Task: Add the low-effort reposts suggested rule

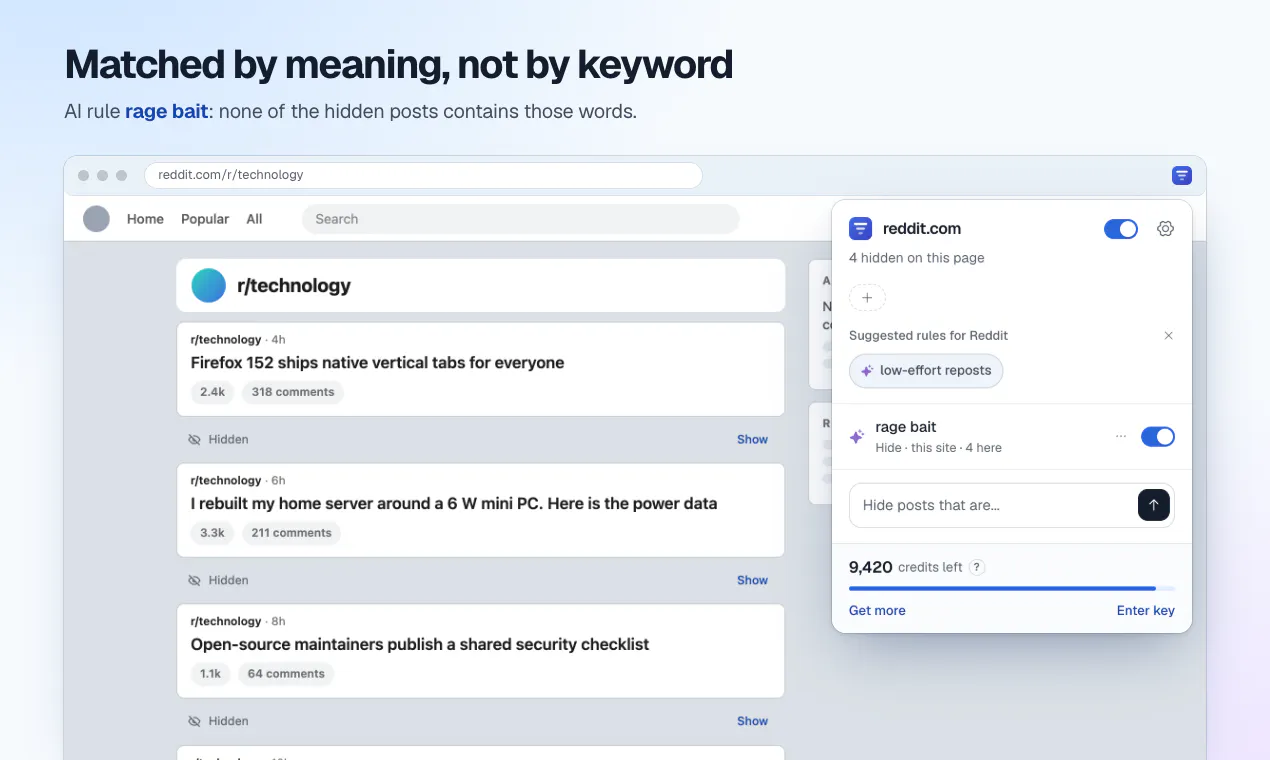Action: (x=926, y=370)
